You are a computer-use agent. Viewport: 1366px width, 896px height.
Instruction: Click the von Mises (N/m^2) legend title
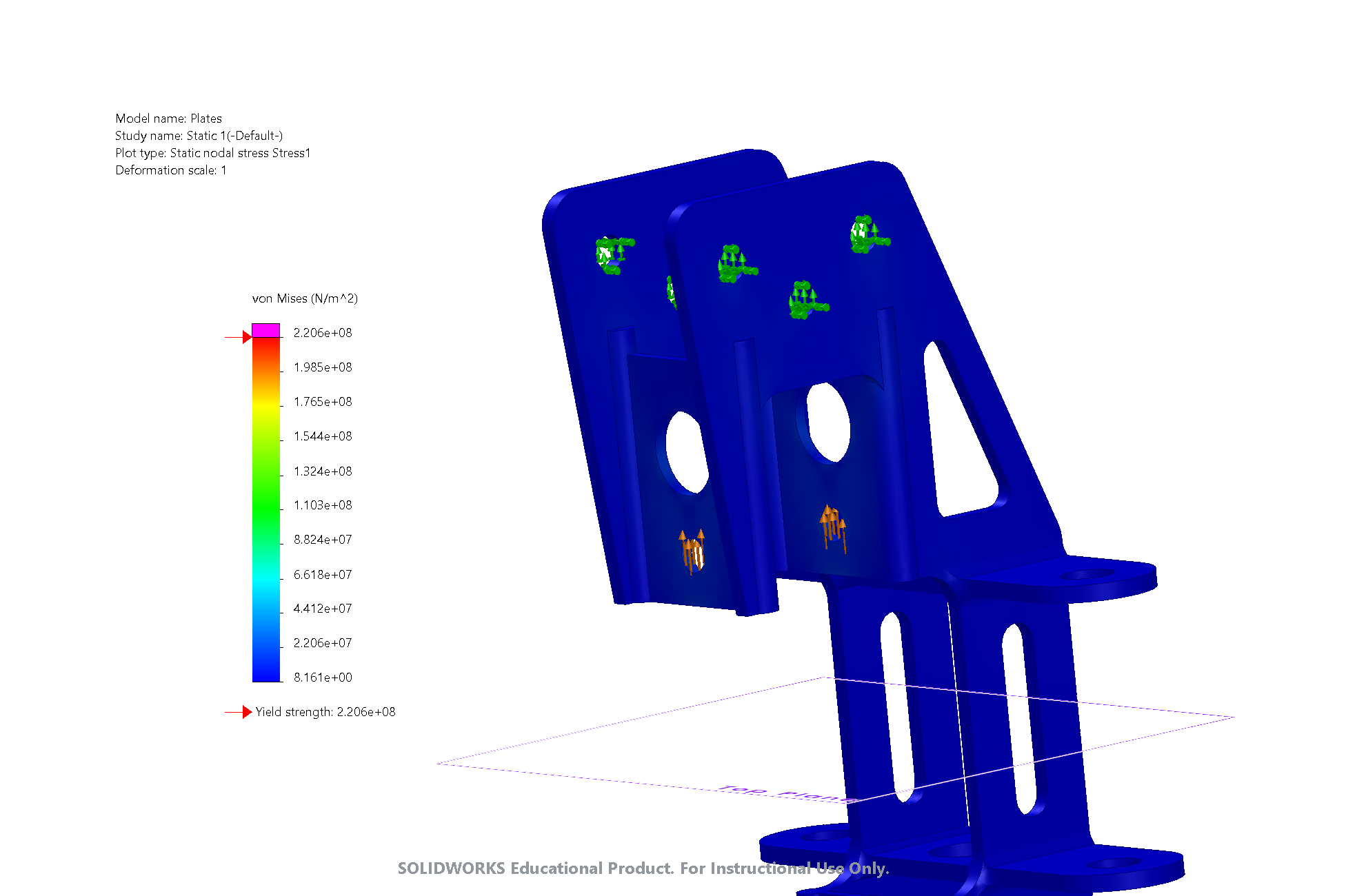click(305, 298)
